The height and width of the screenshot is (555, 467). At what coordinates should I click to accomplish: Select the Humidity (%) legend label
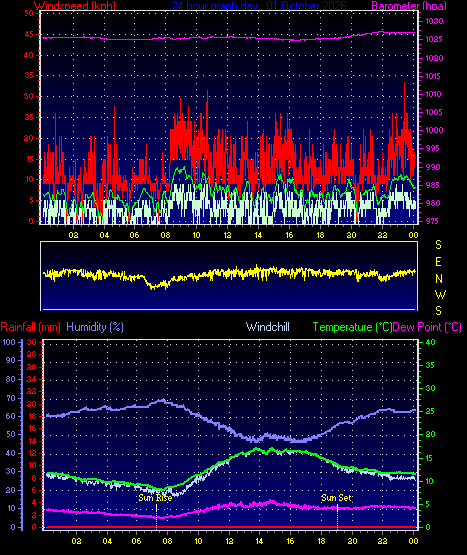point(95,327)
